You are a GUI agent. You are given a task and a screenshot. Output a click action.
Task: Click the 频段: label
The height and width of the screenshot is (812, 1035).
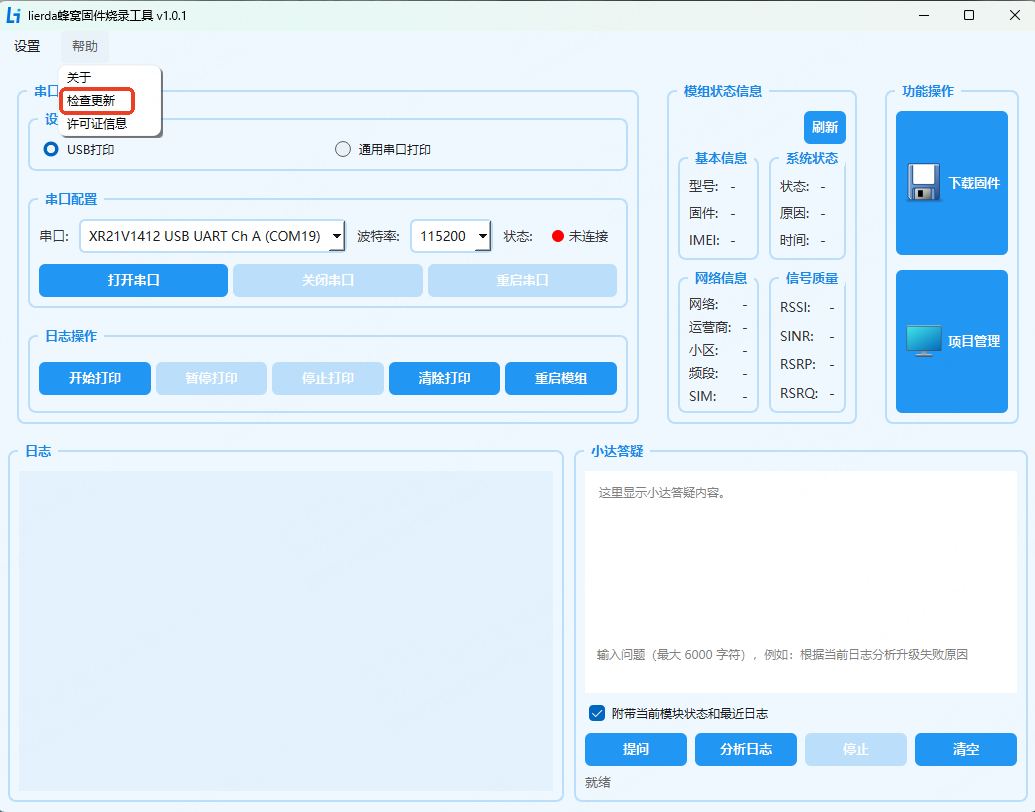point(704,373)
